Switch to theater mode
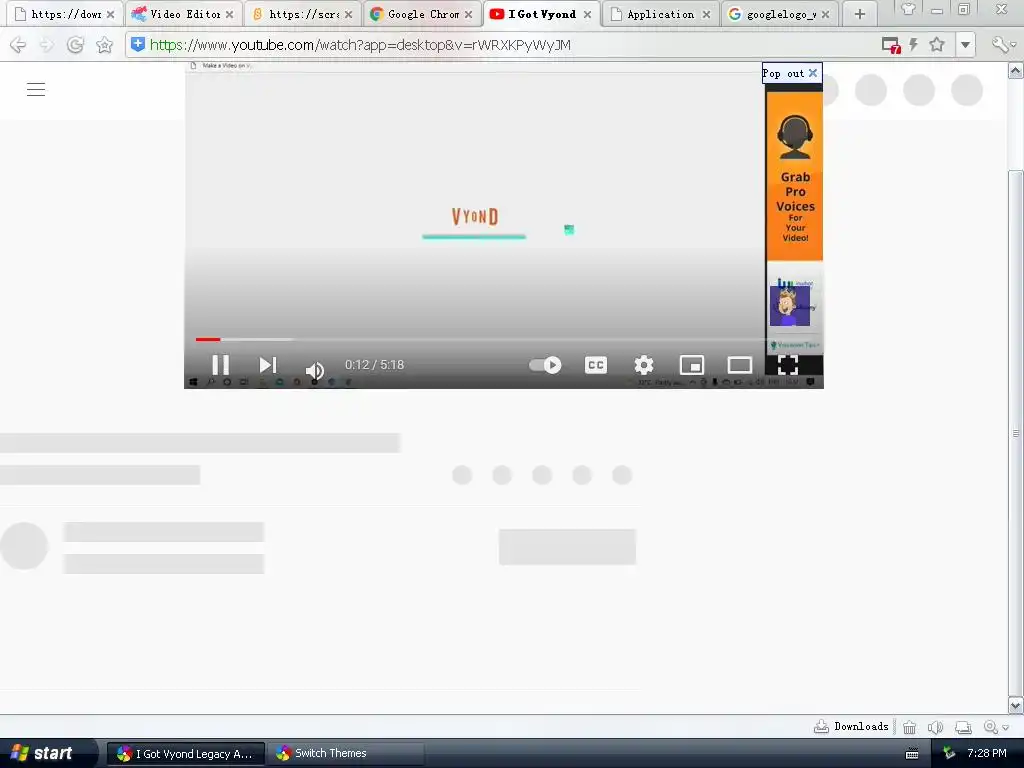Image resolution: width=1024 pixels, height=768 pixels. coord(740,364)
